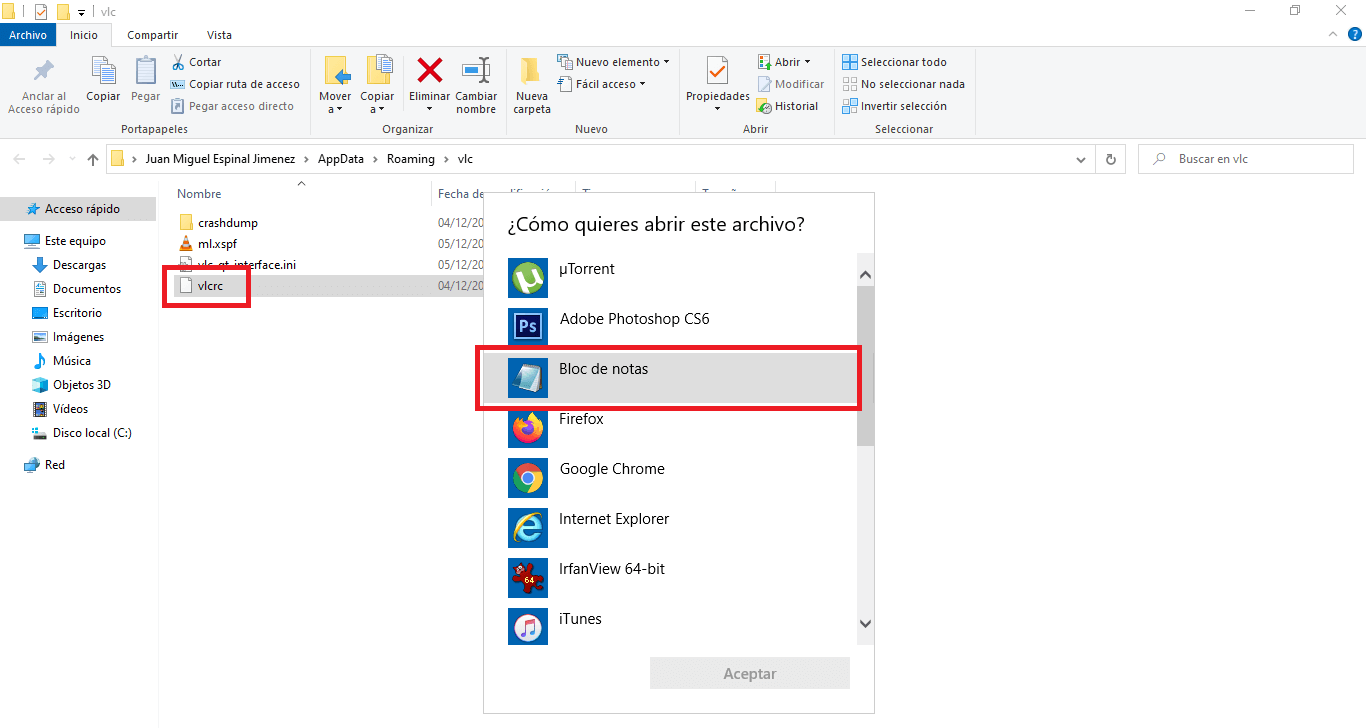Click the back navigation arrow
This screenshot has width=1366, height=728.
[20, 159]
